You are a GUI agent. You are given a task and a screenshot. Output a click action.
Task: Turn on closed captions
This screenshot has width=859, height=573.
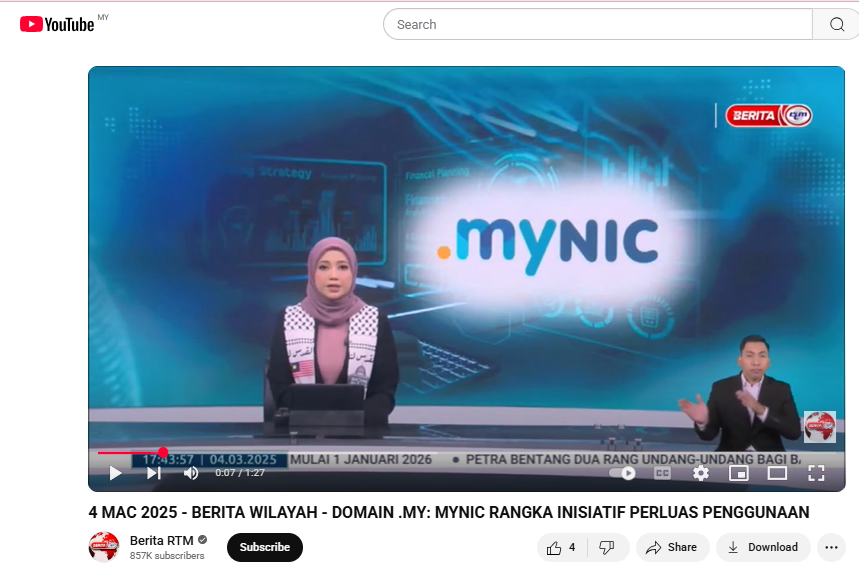pyautogui.click(x=662, y=473)
